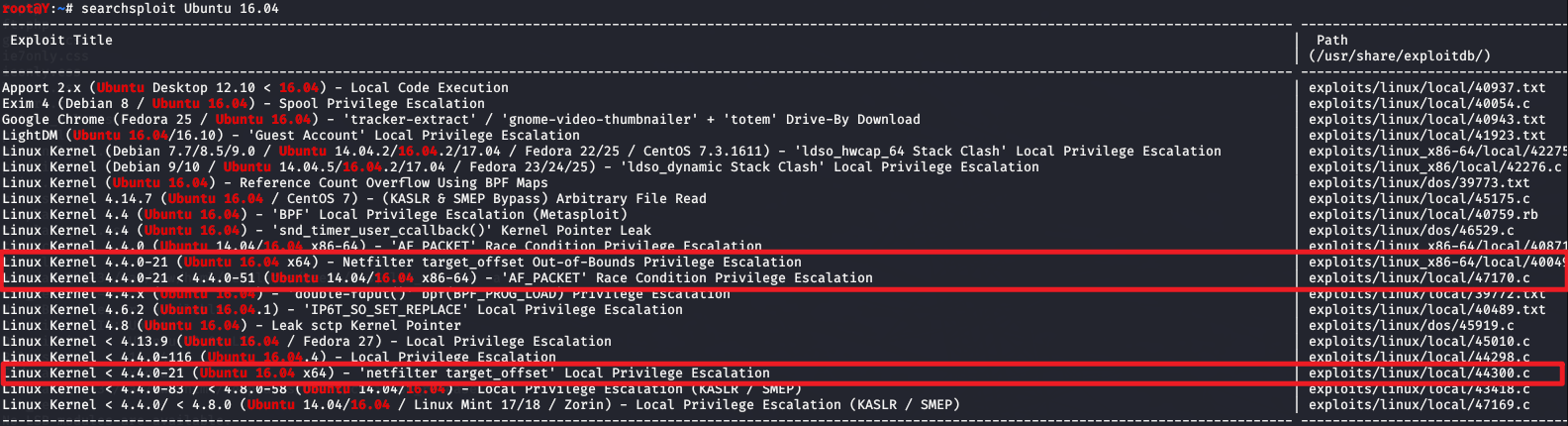The width and height of the screenshot is (1568, 426).
Task: Click path exploits/linux/local/44298.c
Action: tap(1420, 358)
